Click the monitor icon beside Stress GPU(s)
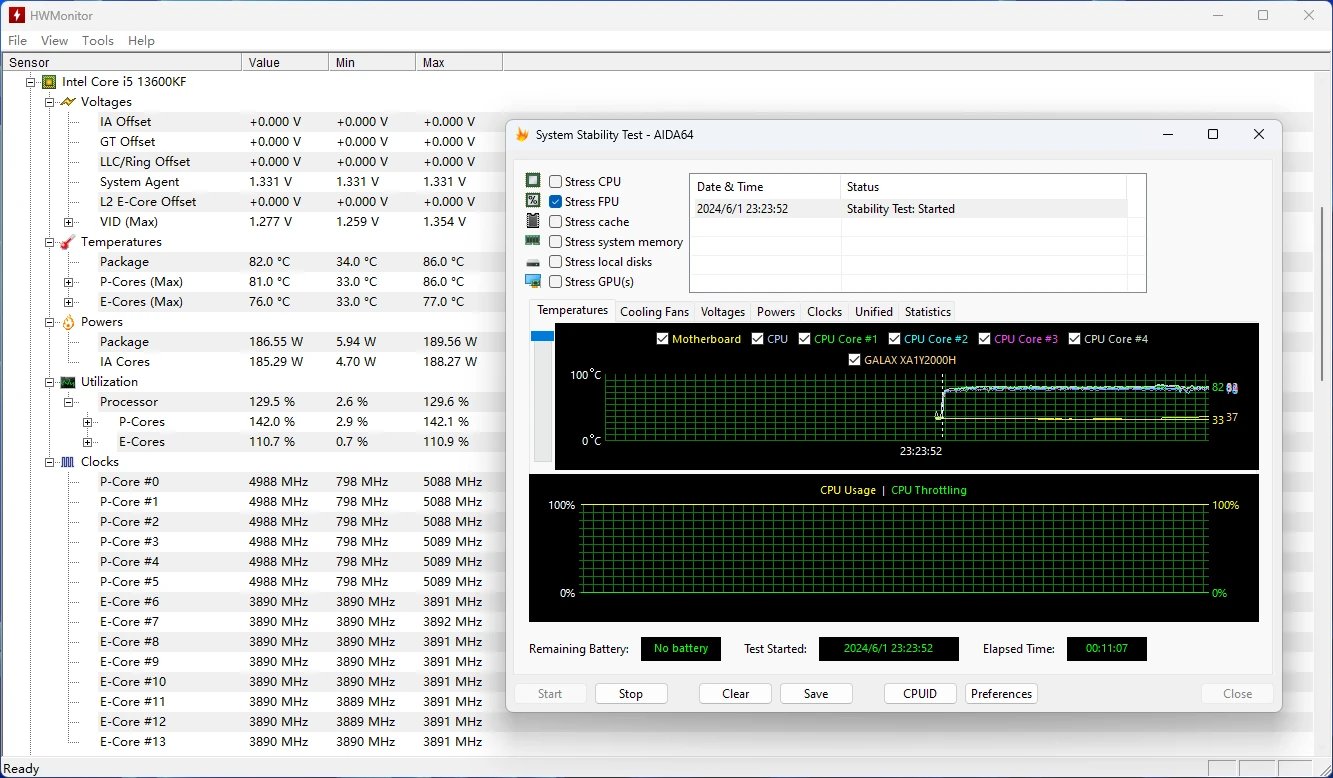1333x778 pixels. (533, 281)
